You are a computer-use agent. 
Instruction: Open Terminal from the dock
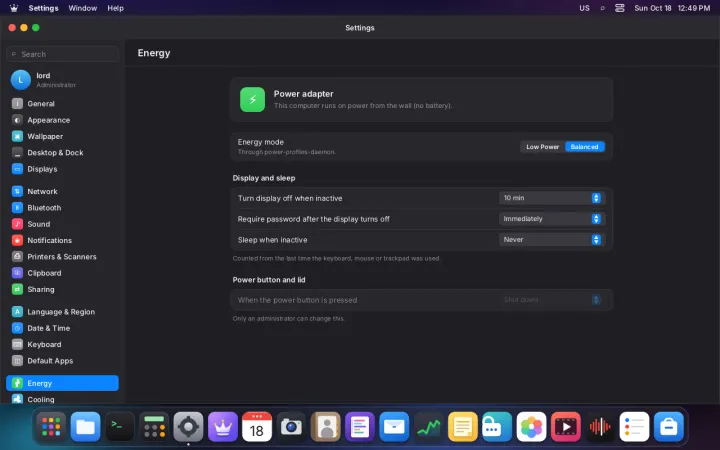coord(120,427)
